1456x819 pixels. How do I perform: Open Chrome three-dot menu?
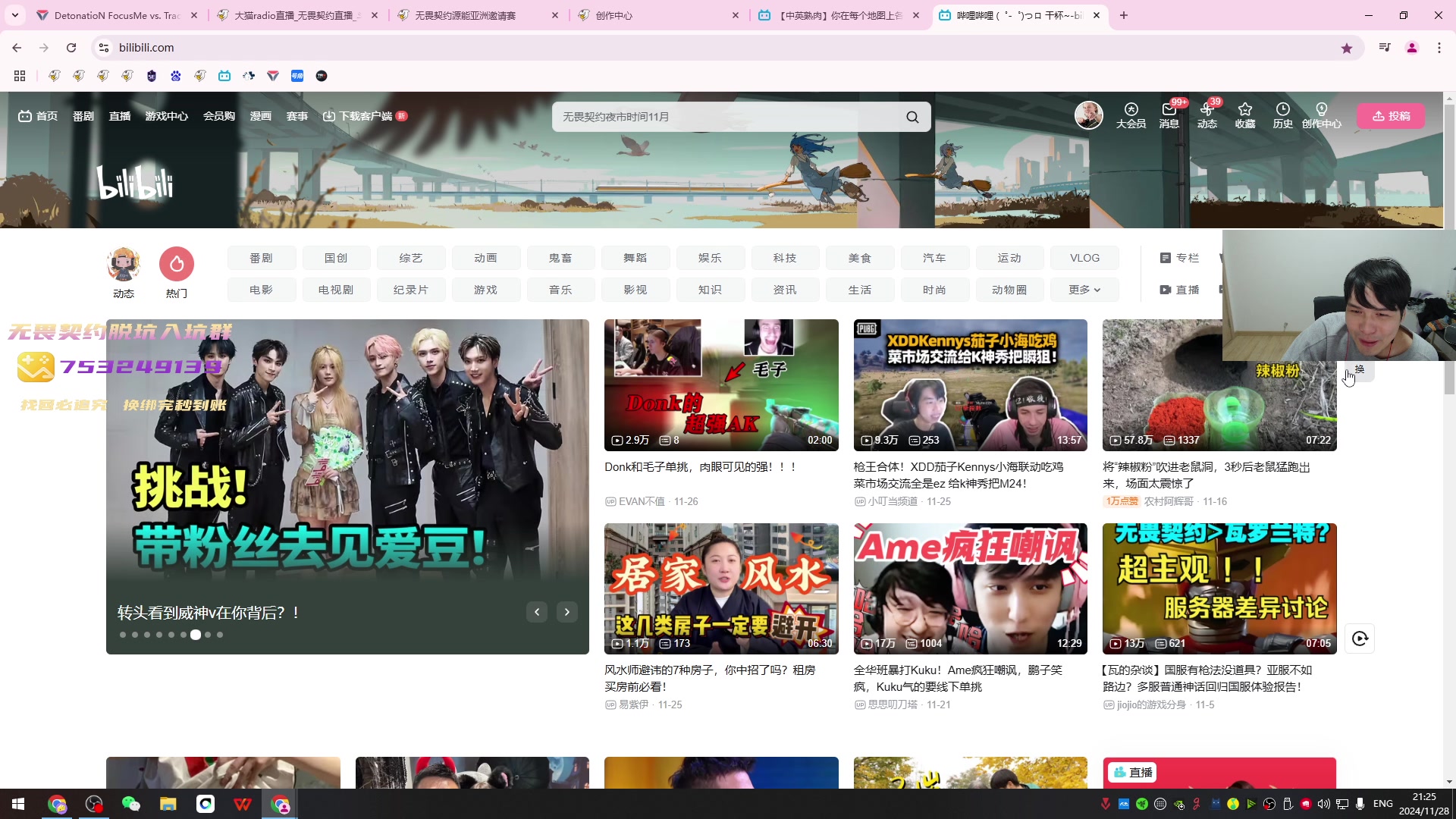click(1439, 48)
